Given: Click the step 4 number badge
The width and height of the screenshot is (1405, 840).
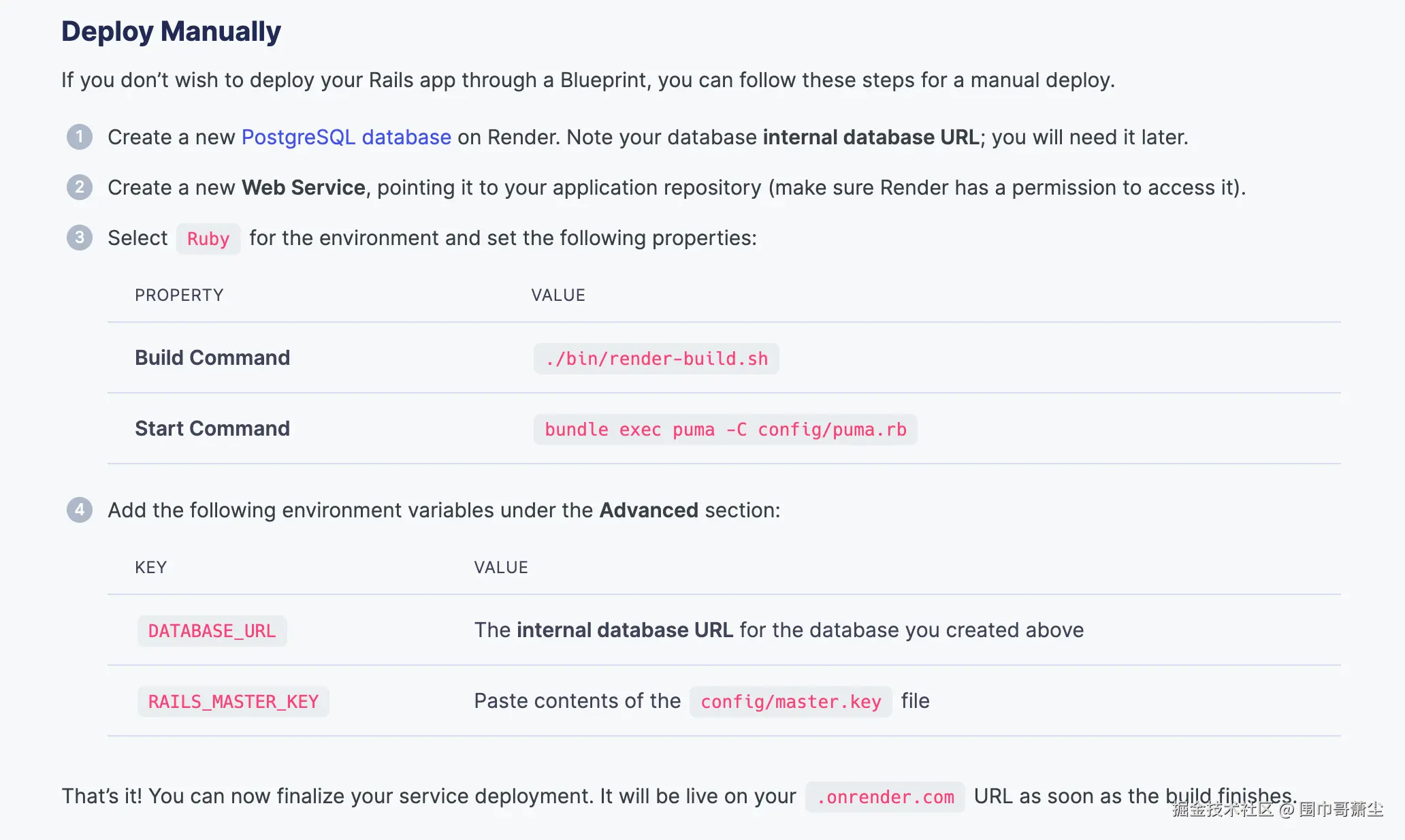Looking at the screenshot, I should tap(80, 510).
